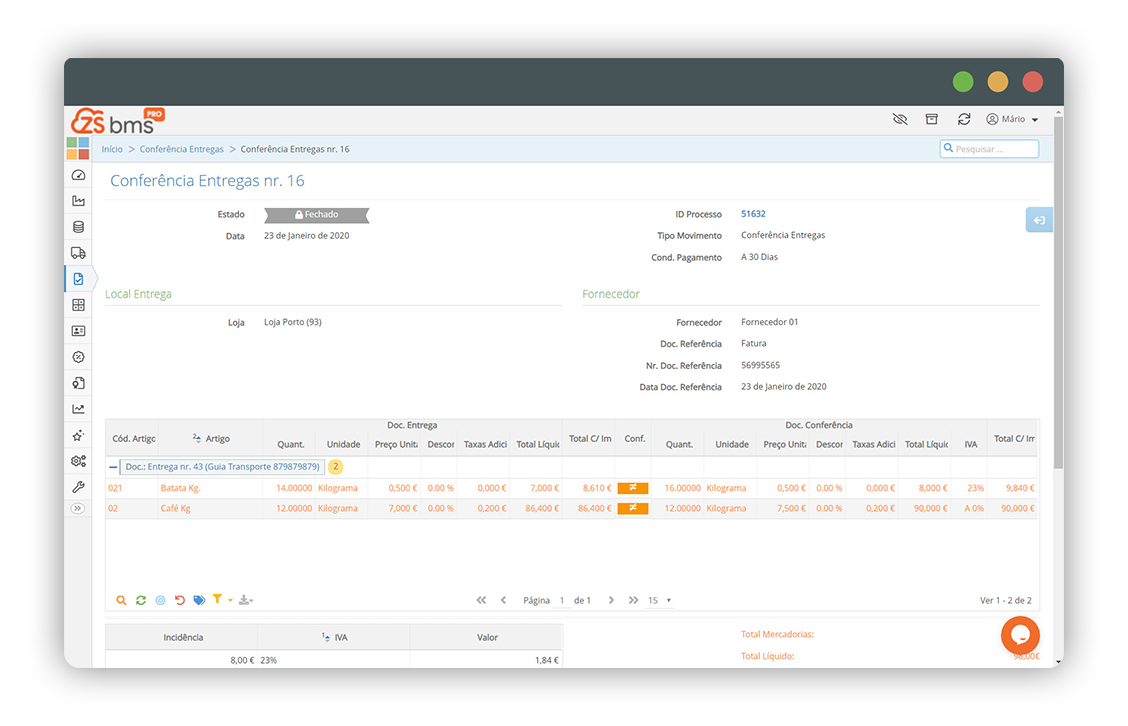This screenshot has width=1128, height=726.
Task: Open the delivery truck icon in sidebar
Action: point(78,253)
